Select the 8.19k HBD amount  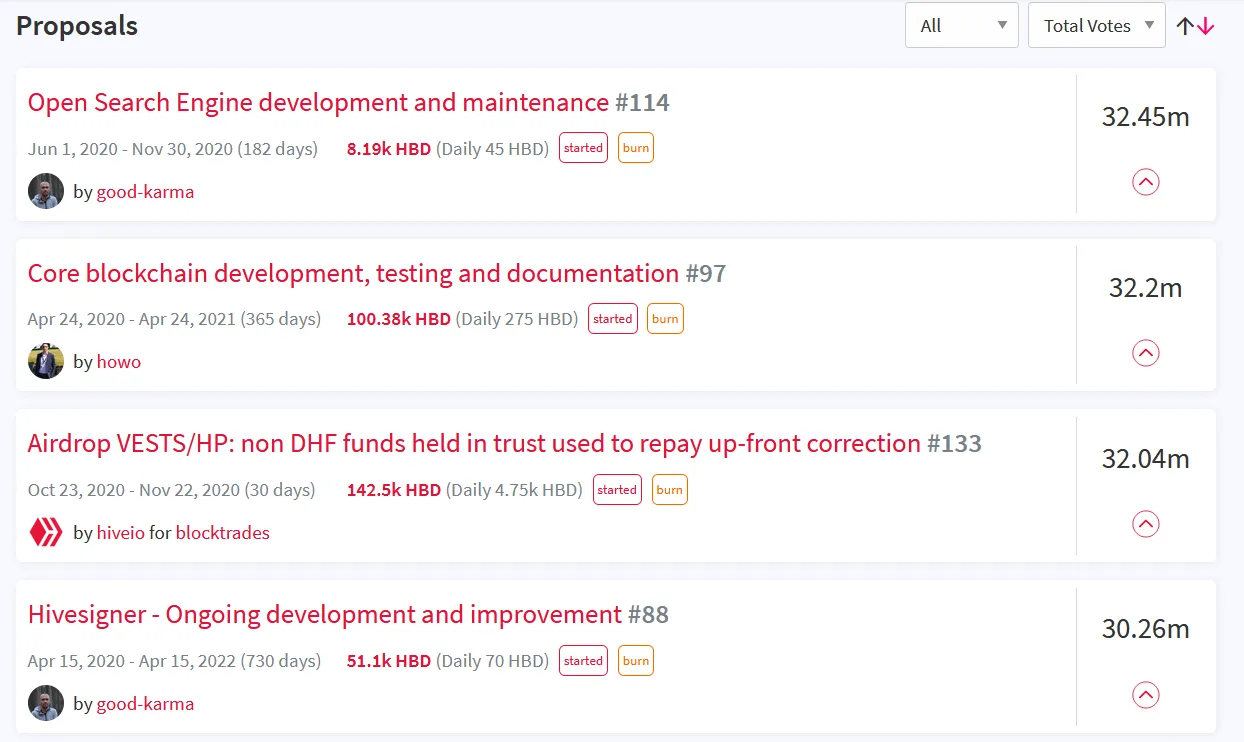[x=389, y=149]
